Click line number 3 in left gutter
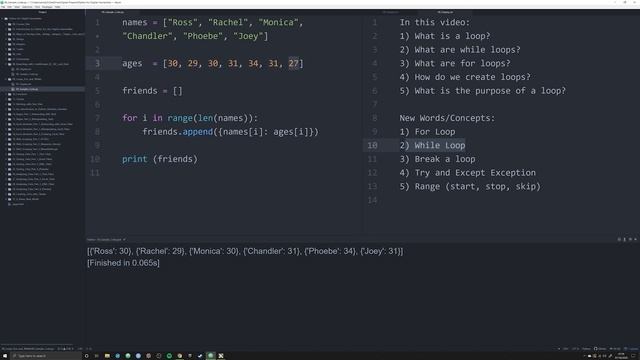 pyautogui.click(x=97, y=63)
